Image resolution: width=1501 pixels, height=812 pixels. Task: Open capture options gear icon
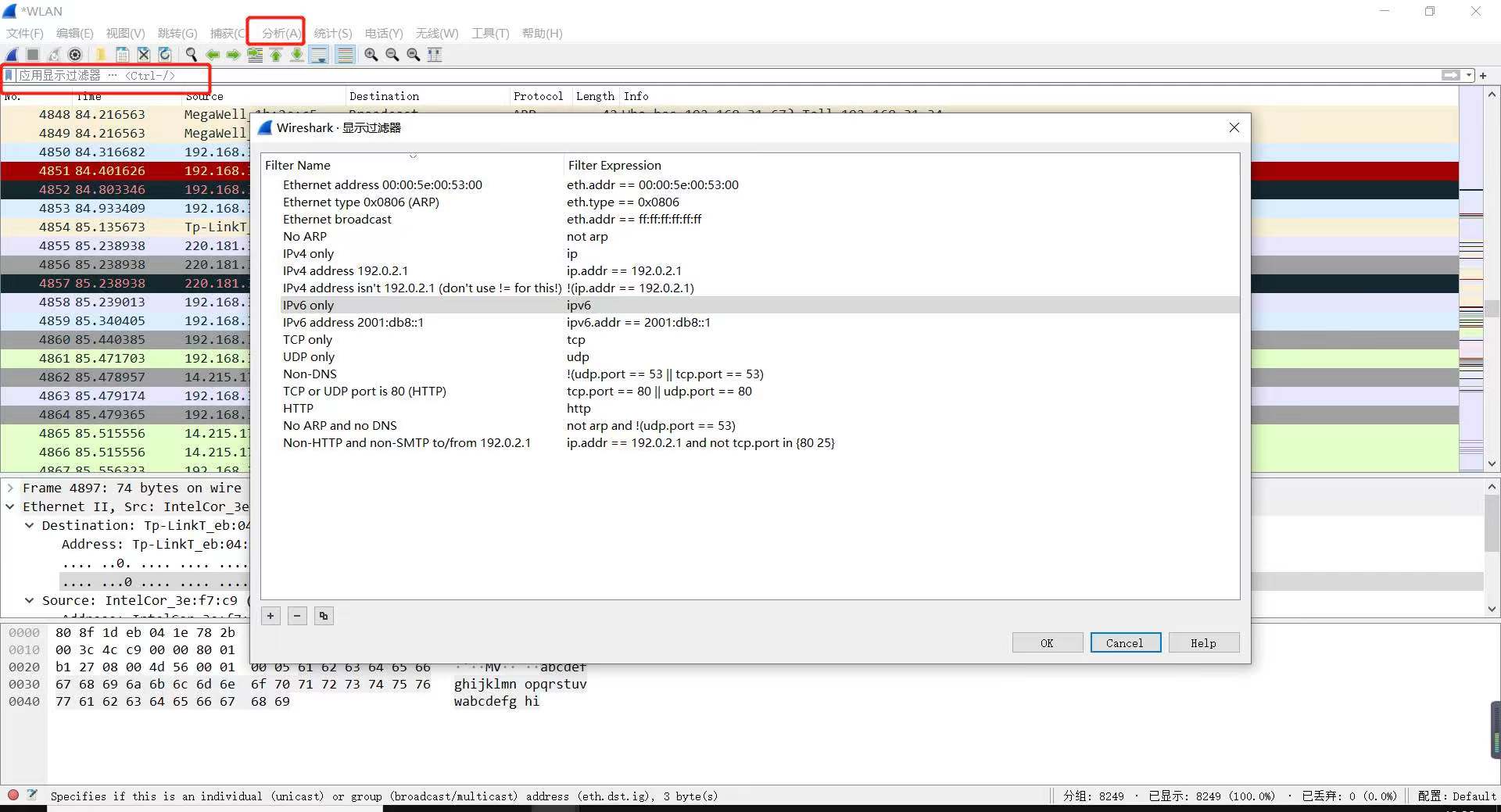tap(75, 55)
